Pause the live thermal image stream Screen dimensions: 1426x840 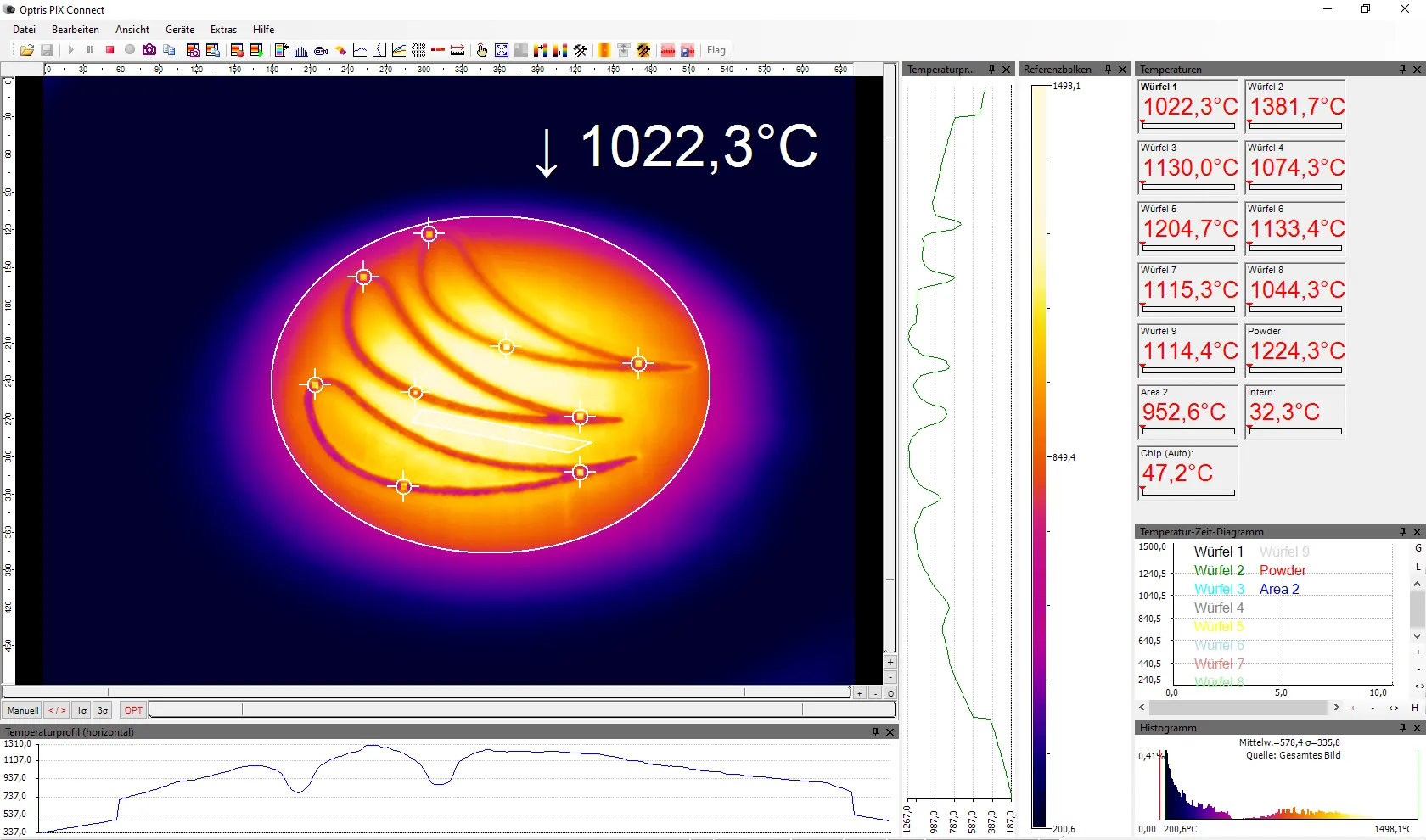pyautogui.click(x=91, y=50)
